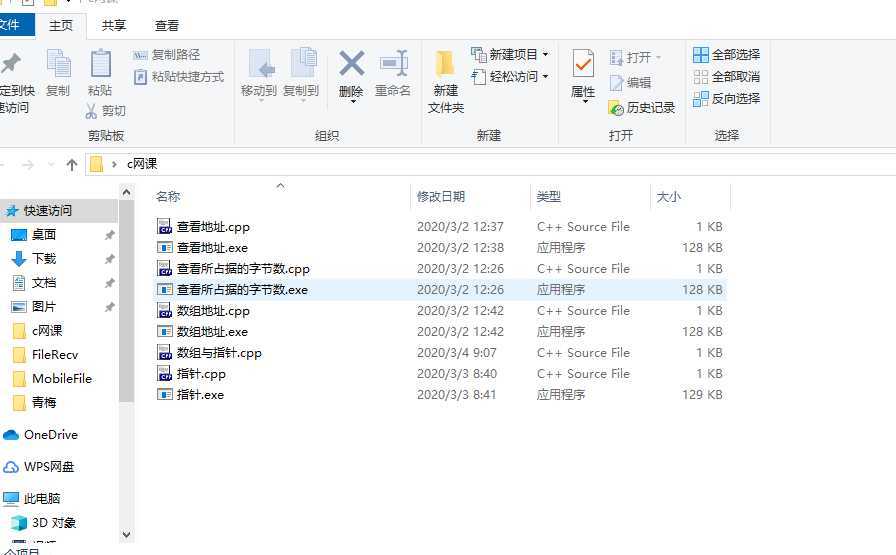This screenshot has height=555, width=896.
Task: Switch to the View (查看) tab
Action: tap(167, 26)
